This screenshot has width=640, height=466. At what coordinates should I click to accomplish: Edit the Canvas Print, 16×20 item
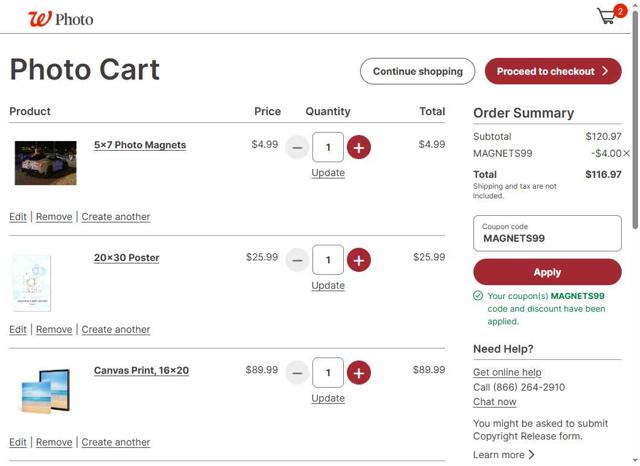point(18,442)
